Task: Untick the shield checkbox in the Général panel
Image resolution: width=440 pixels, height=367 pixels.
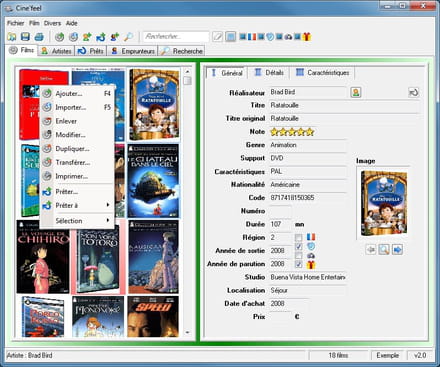Action: click(299, 247)
